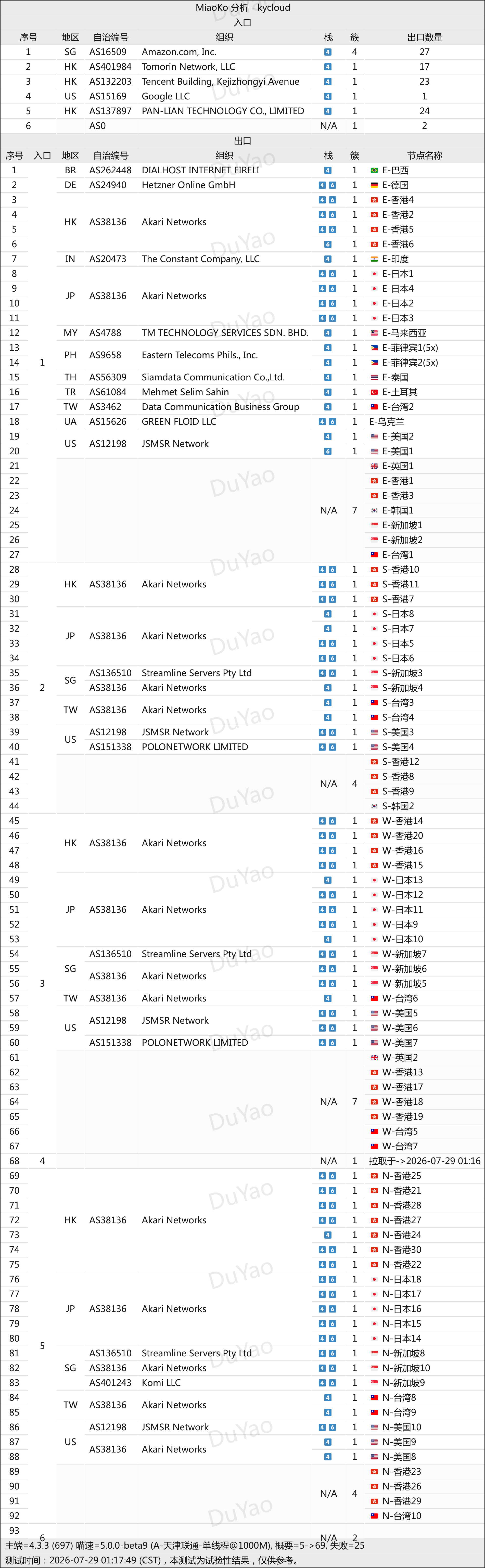Screen dimensions: 485x1568
Task: Click the footer line starting "主端=4.3.3"
Action: click(x=185, y=1546)
